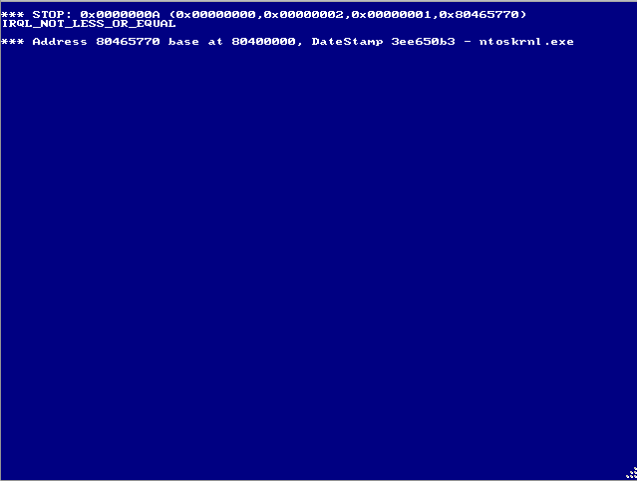Click the datestamp value 3ee650b3
Viewport: 637px width, 481px height.
[423, 41]
